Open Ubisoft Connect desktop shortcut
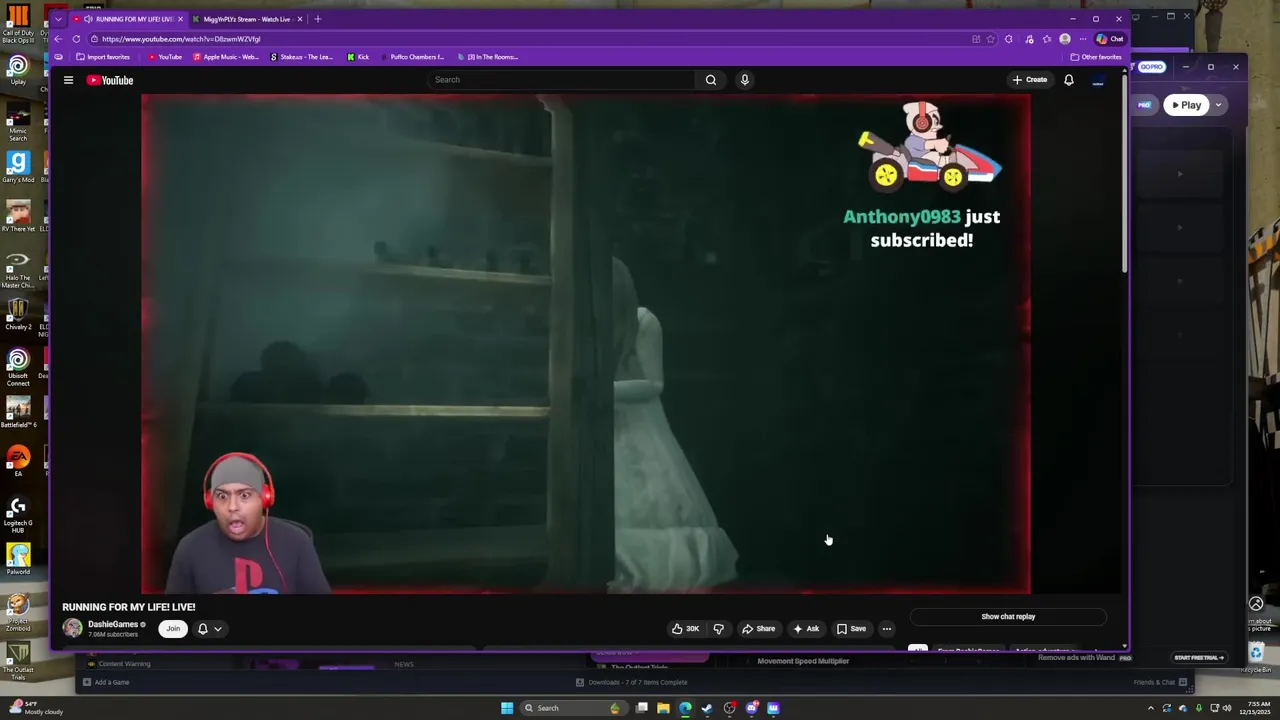The image size is (1280, 720). coord(18,367)
